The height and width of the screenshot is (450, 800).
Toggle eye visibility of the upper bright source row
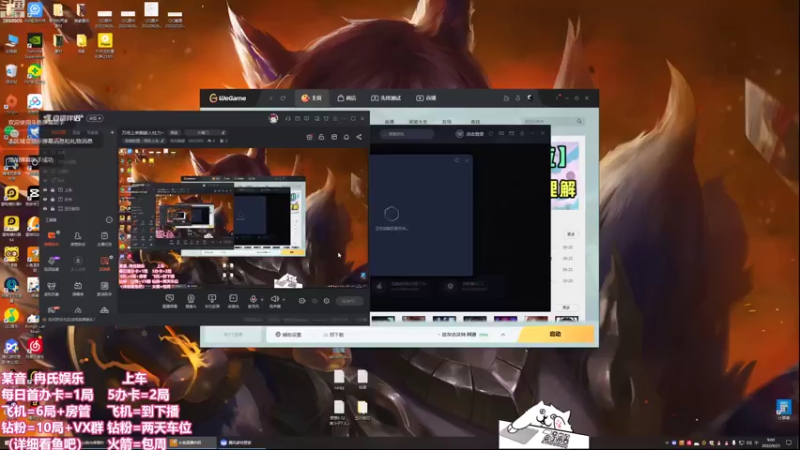[x=45, y=190]
